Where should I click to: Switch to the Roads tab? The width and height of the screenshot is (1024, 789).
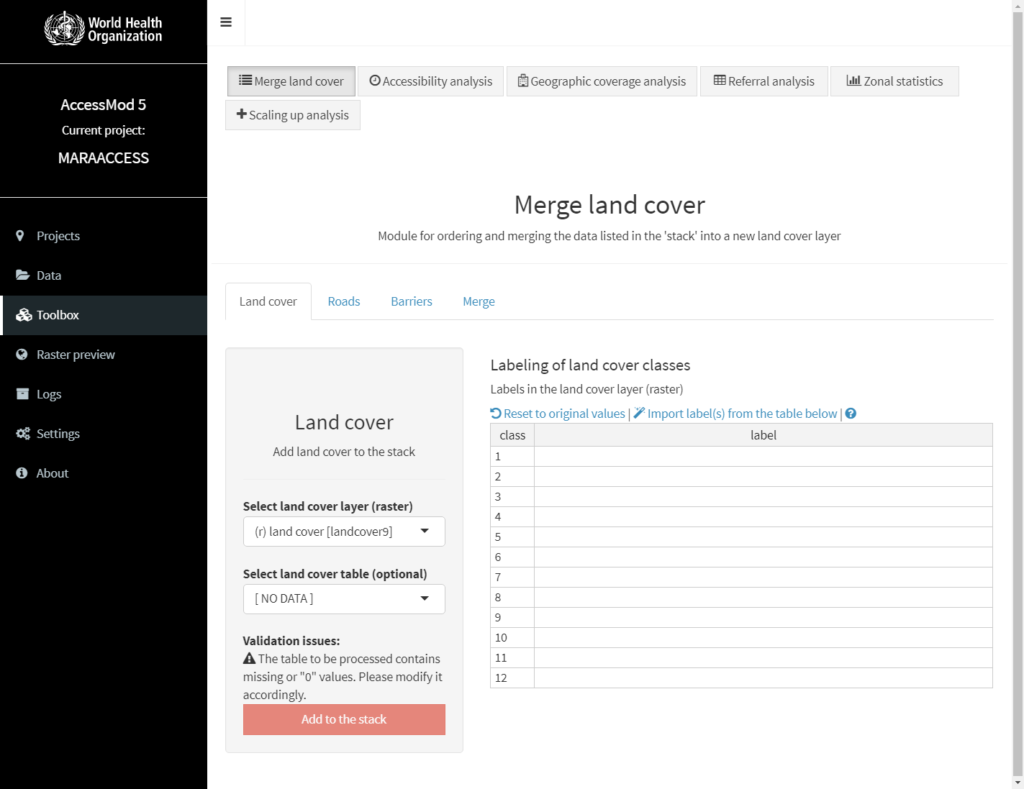[x=343, y=301]
